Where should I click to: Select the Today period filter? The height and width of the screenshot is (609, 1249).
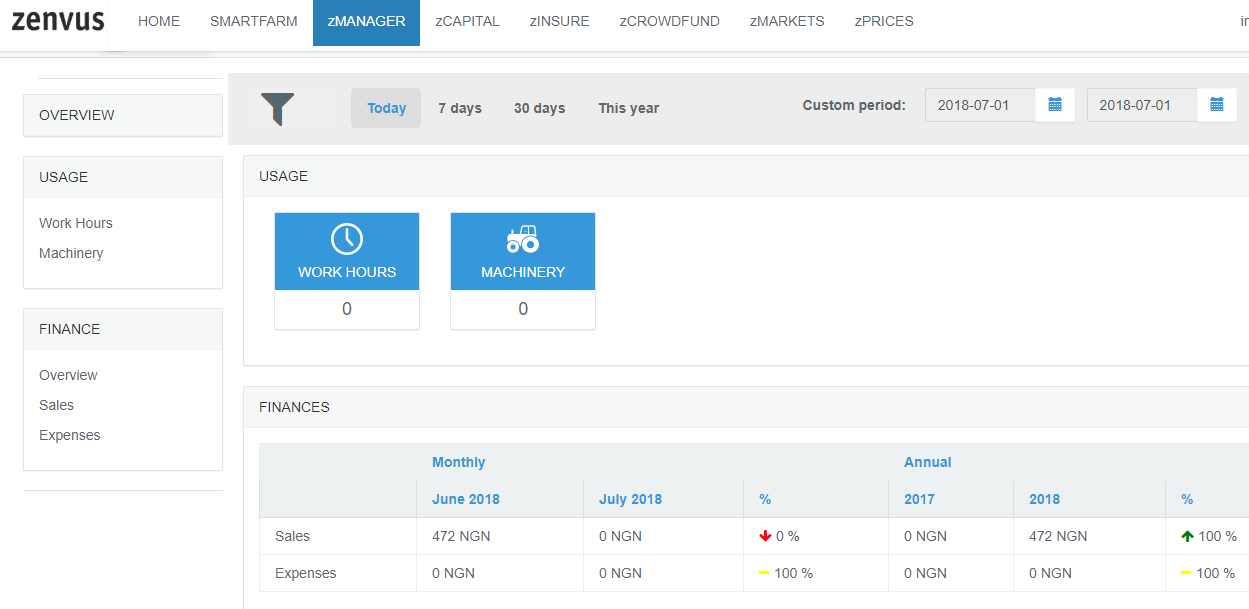(x=386, y=108)
